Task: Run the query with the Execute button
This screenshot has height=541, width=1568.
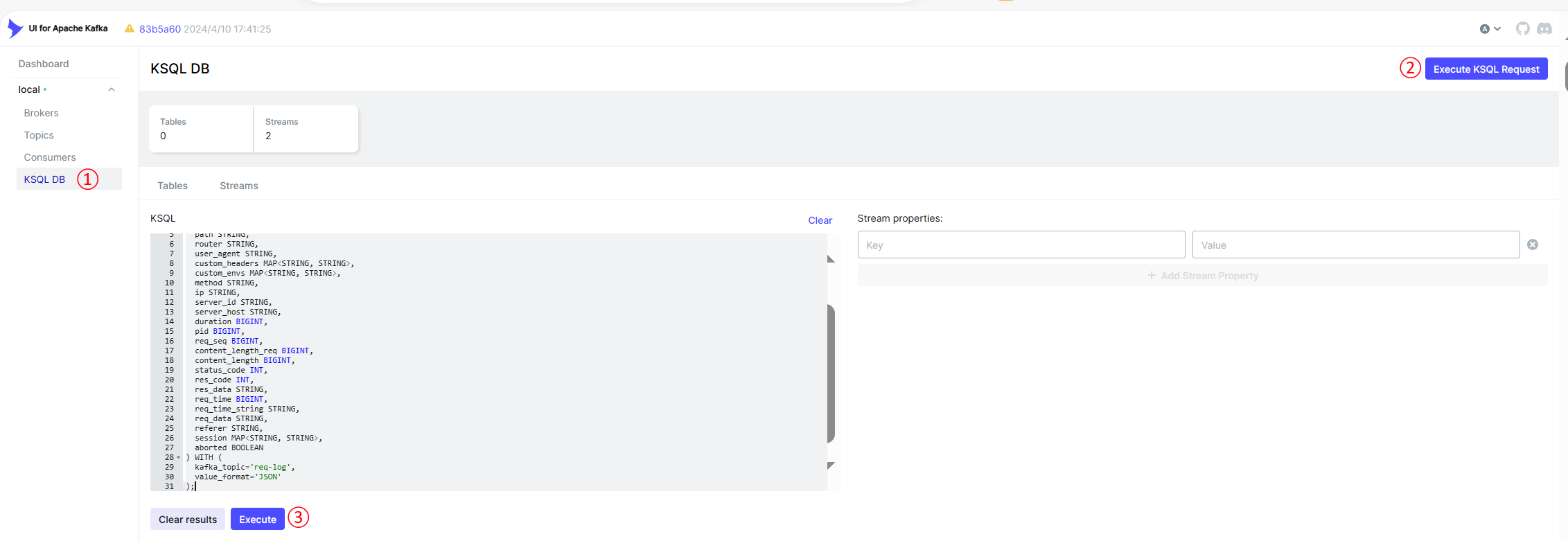Action: pyautogui.click(x=257, y=519)
